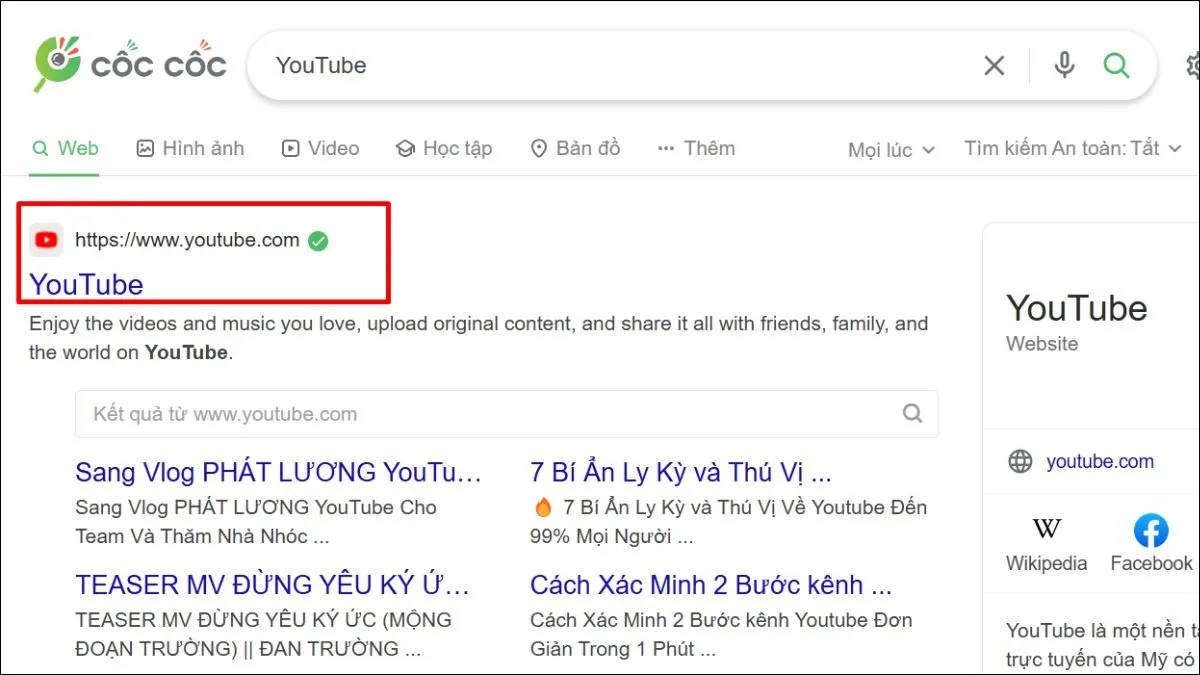
Task: Open the Thêm overflow menu
Action: pos(696,148)
